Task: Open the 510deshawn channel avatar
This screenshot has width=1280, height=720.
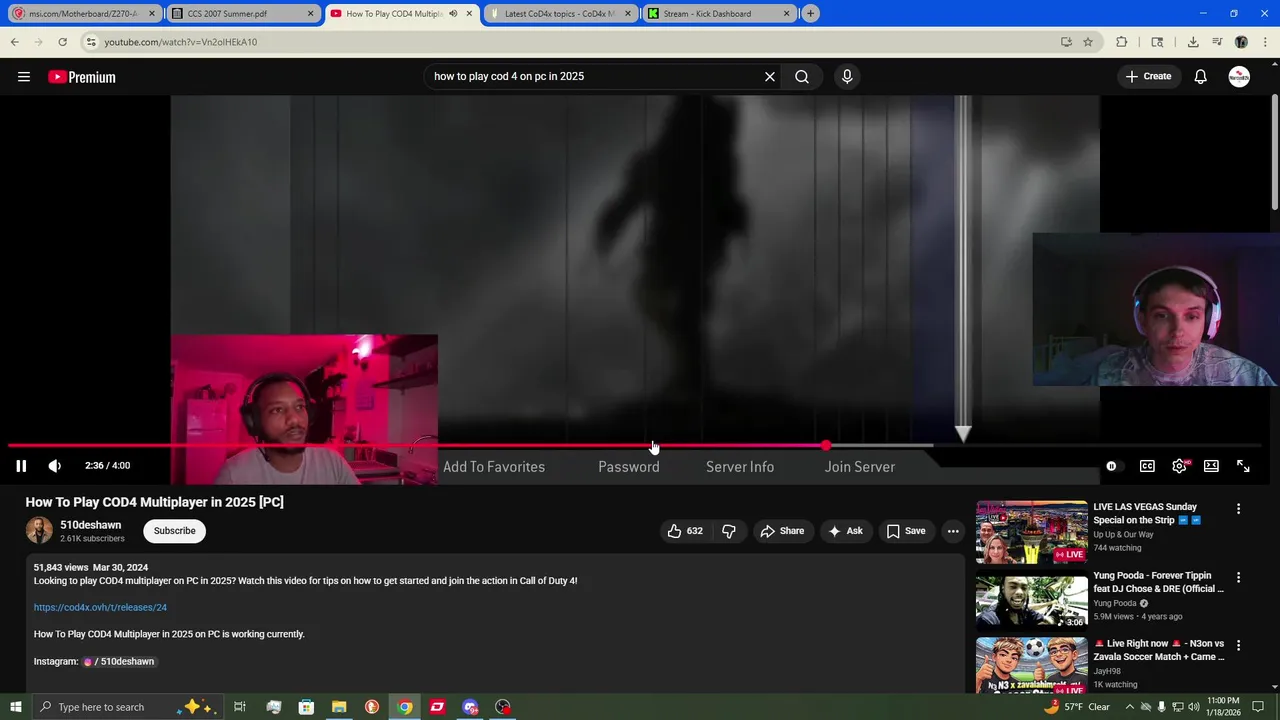Action: (39, 531)
